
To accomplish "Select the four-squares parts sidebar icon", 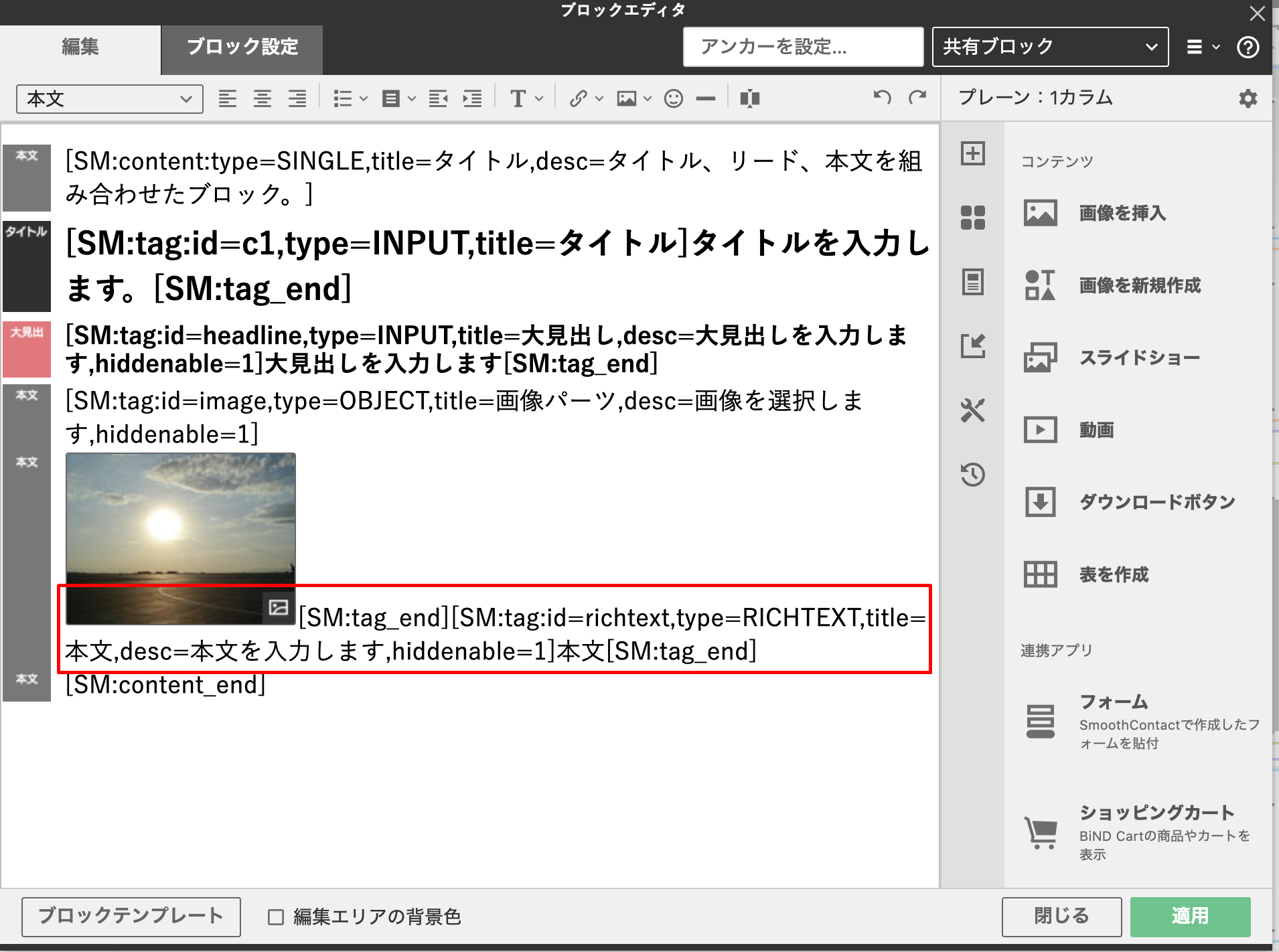I will point(973,218).
